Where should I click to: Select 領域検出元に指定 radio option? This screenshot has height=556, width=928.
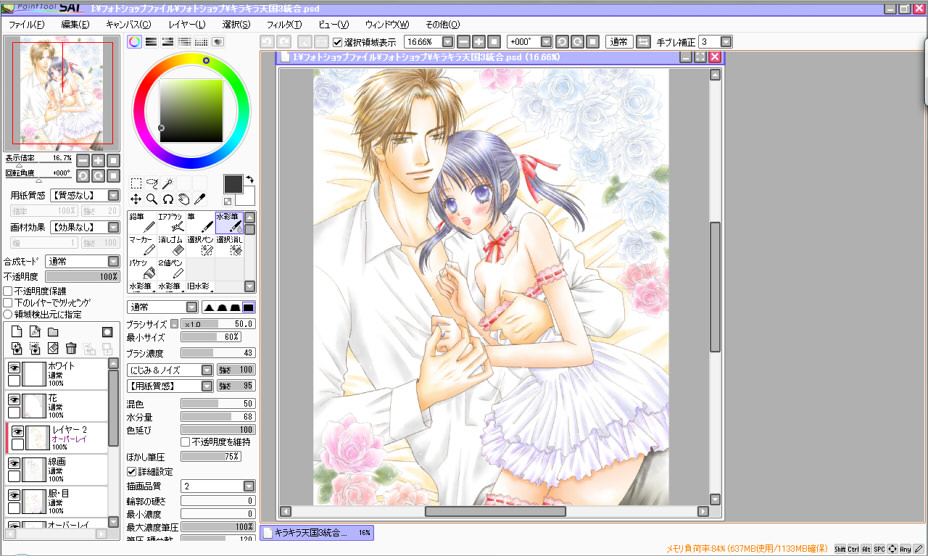pos(8,314)
